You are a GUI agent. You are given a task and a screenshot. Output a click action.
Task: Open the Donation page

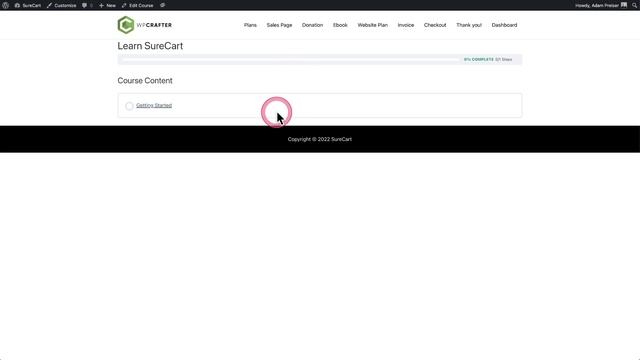pyautogui.click(x=312, y=25)
